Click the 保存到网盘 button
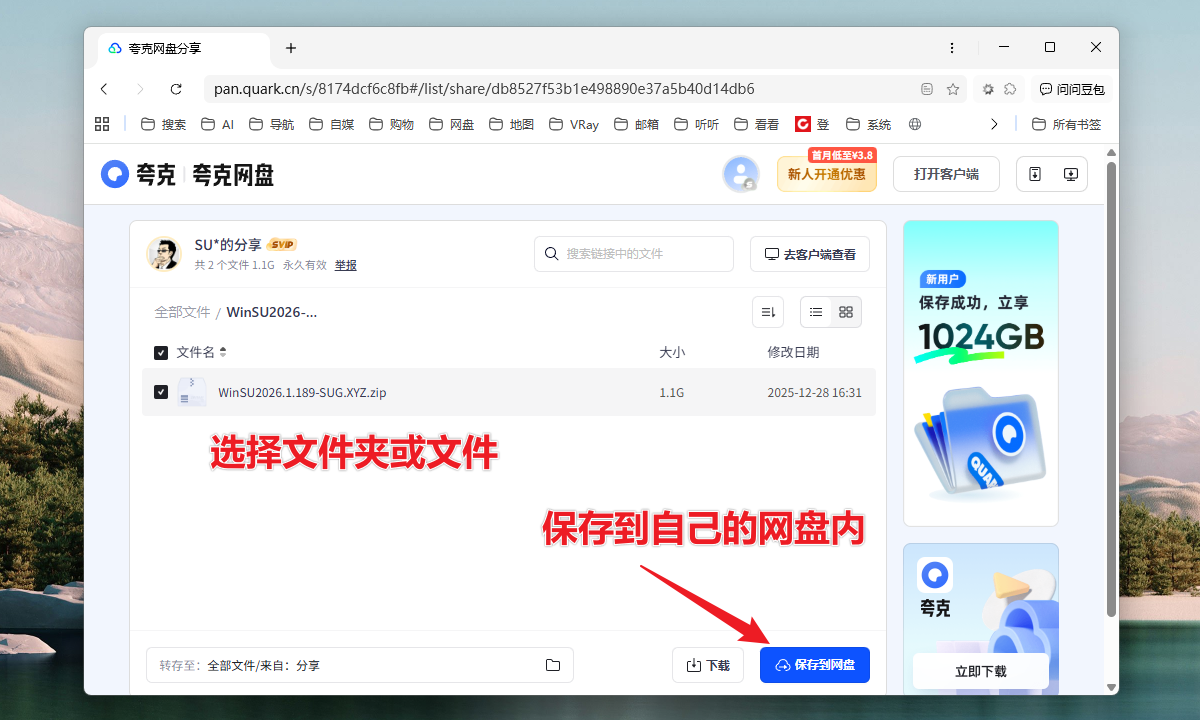 click(x=814, y=665)
